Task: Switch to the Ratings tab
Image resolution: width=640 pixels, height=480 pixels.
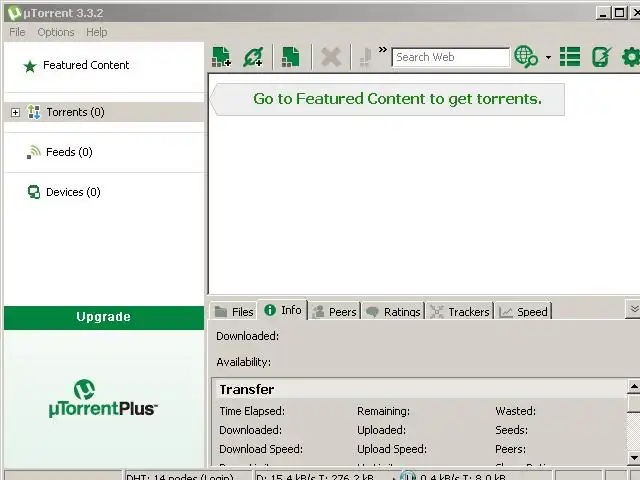Action: pos(393,311)
